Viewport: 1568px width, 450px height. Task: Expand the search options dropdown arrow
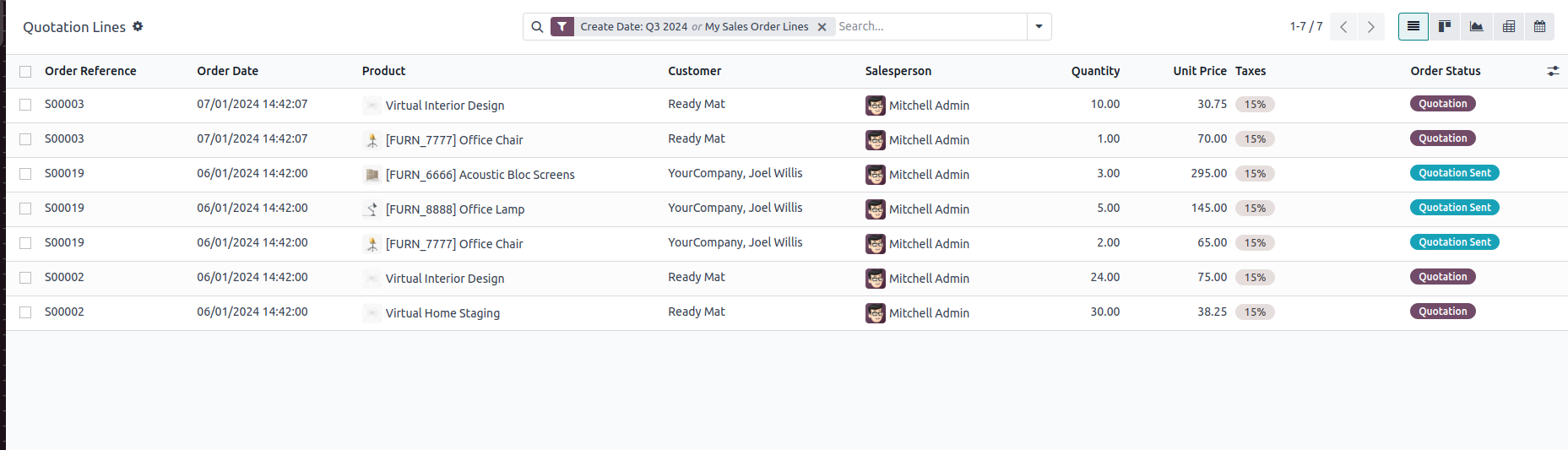[x=1039, y=27]
